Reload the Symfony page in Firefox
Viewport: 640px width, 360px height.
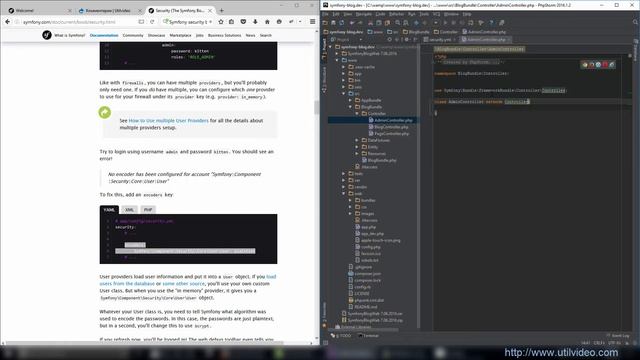click(152, 22)
